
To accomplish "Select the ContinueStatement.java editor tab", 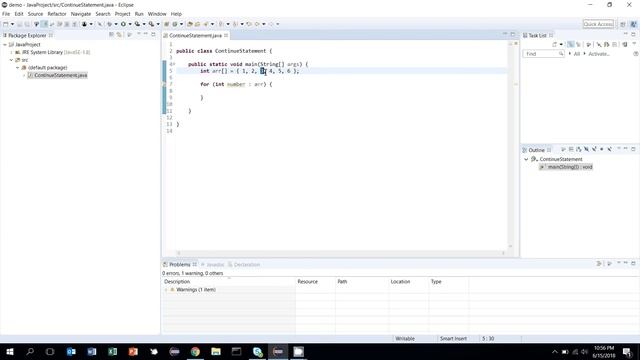I will coord(195,36).
